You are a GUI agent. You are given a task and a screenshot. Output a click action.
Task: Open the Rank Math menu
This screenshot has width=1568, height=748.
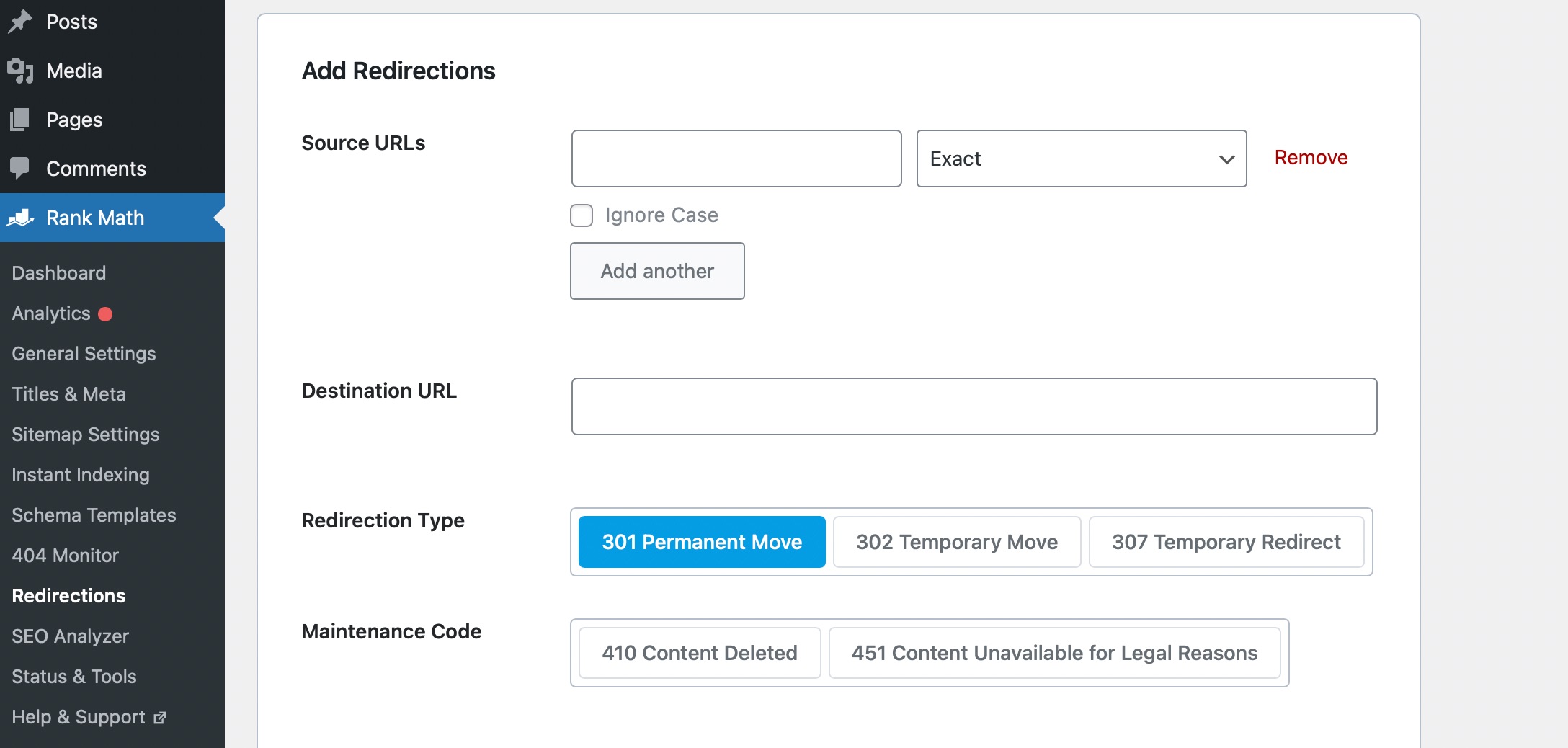coord(112,218)
